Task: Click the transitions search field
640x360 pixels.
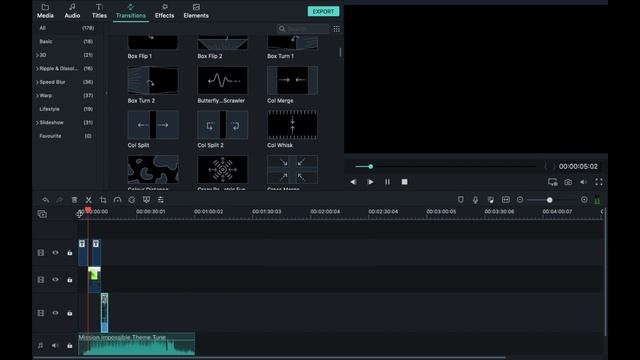Action: (303, 29)
